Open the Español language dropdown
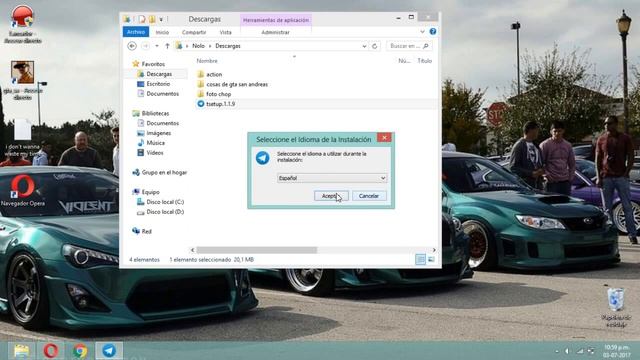This screenshot has width=640, height=360. pyautogui.click(x=331, y=178)
